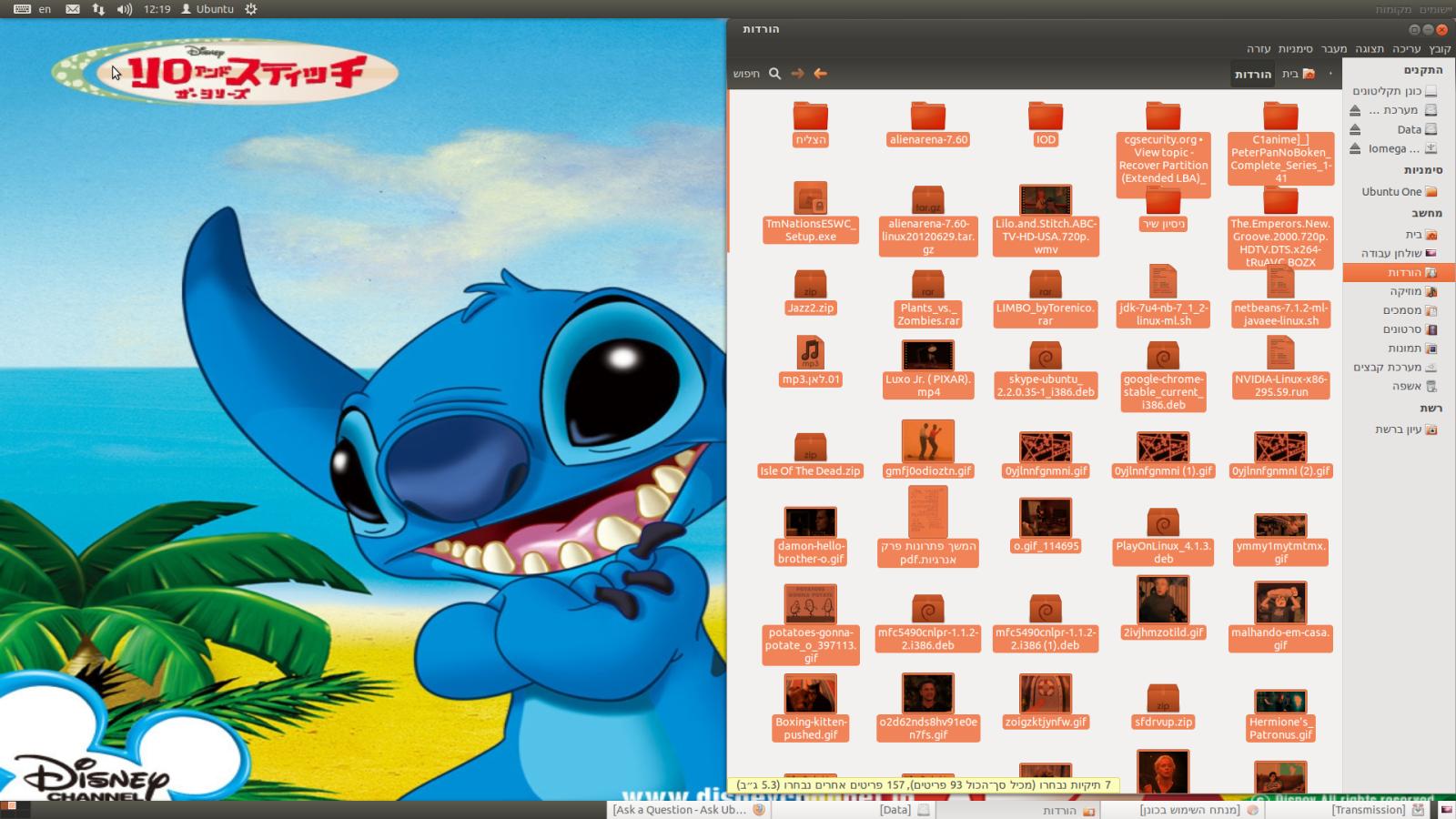1456x819 pixels.
Task: Select netbeans-7.1.2 javaee-linux.sh script icon
Action: (1280, 281)
